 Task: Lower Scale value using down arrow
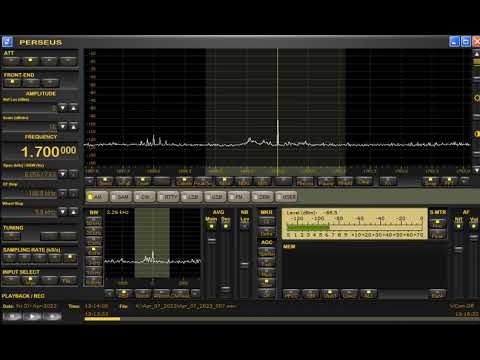coord(62,126)
